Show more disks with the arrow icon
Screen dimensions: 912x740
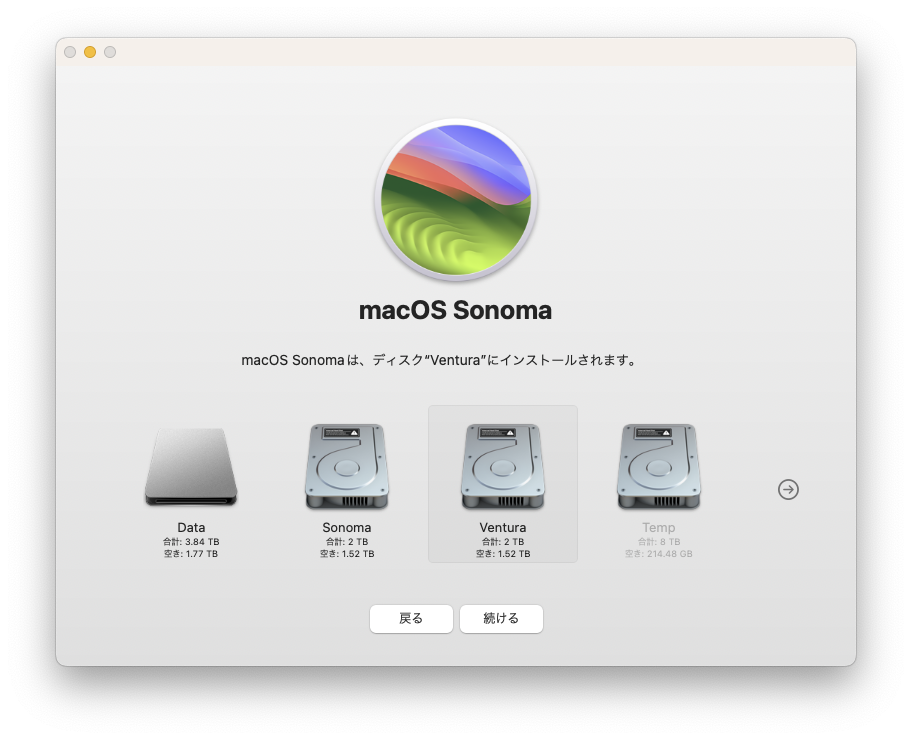(788, 489)
